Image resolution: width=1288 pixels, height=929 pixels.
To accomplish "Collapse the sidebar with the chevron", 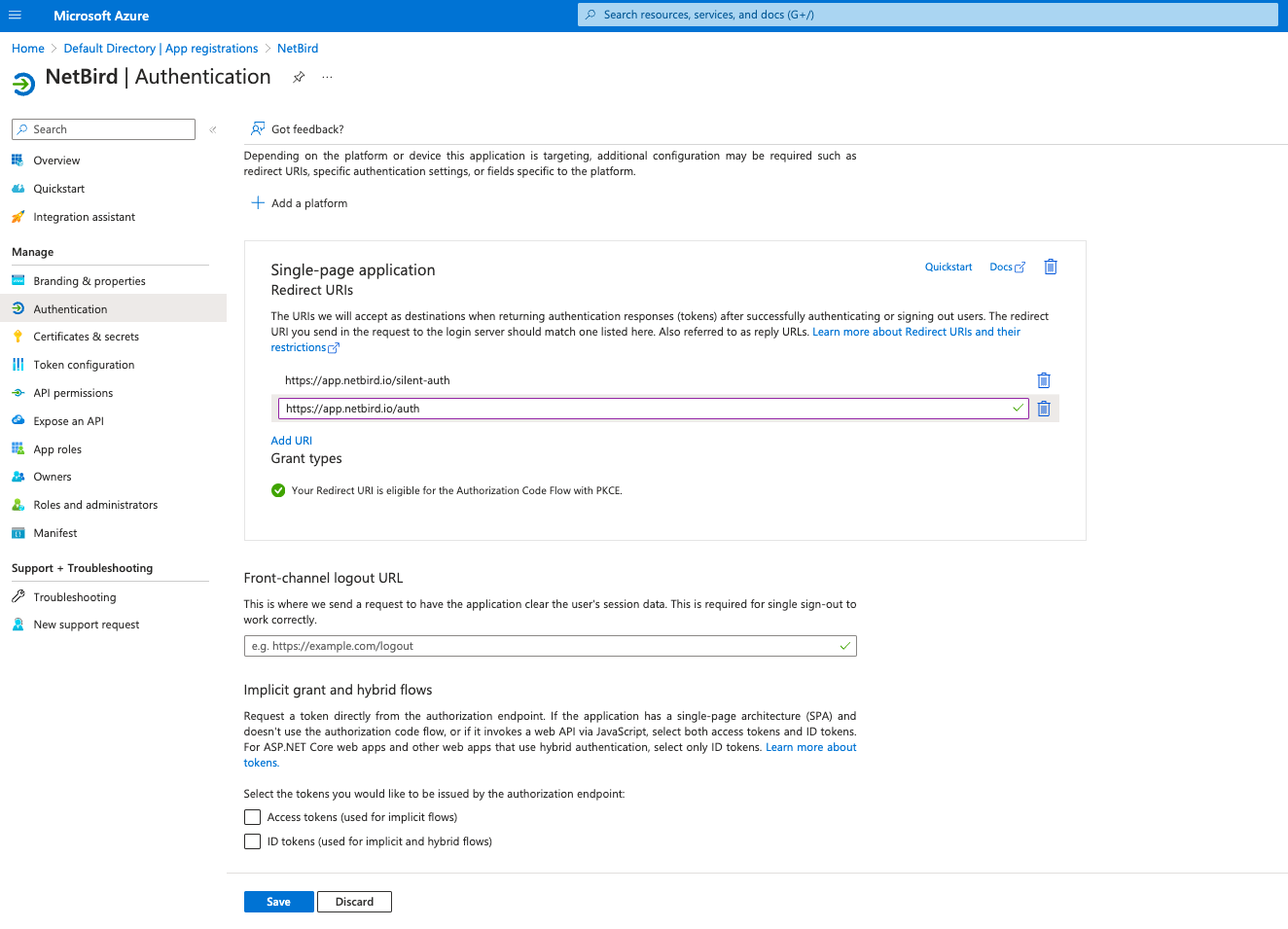I will (x=212, y=128).
